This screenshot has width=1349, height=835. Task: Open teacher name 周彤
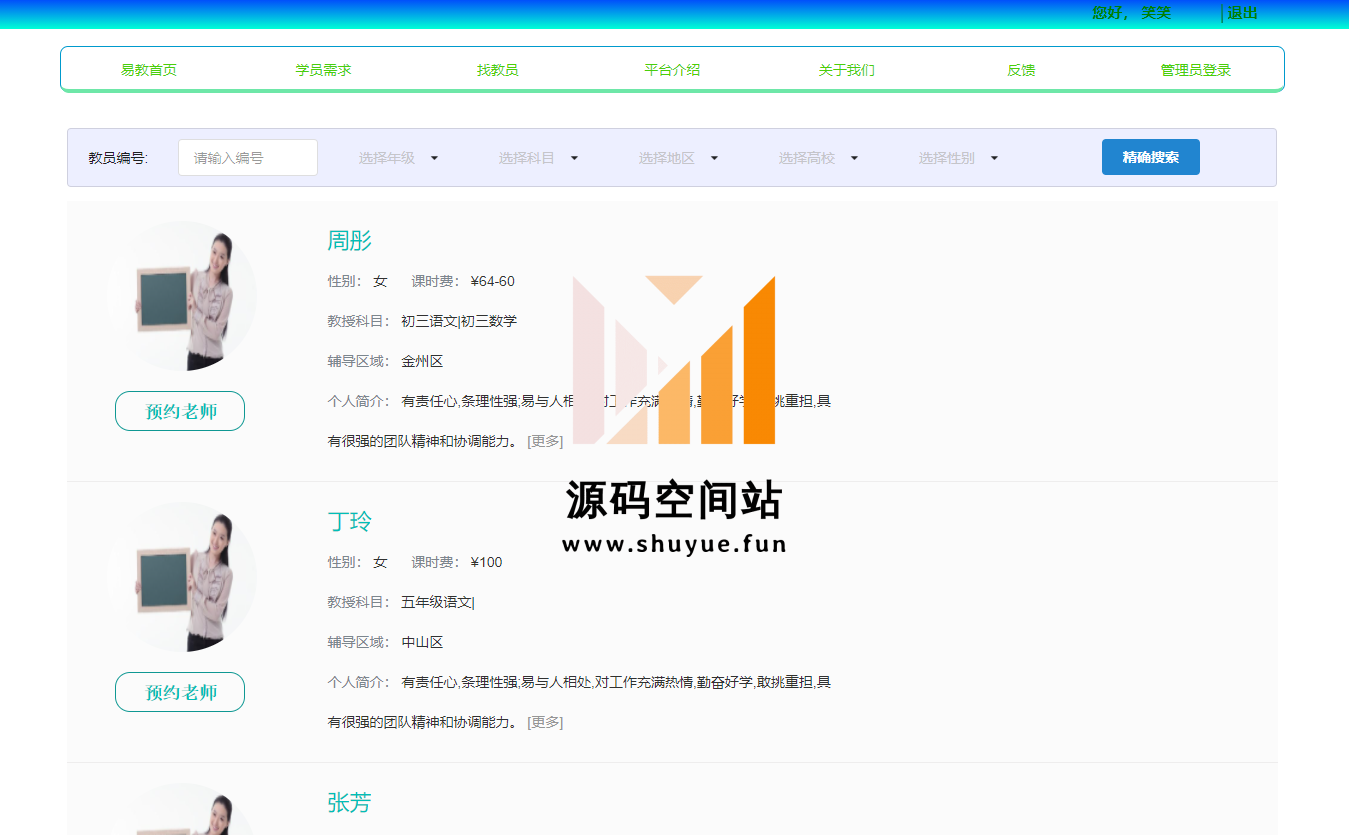tap(350, 241)
